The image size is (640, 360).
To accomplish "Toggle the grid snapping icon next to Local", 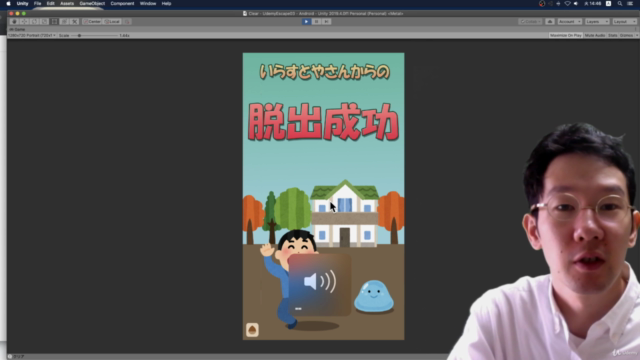I will [127, 22].
